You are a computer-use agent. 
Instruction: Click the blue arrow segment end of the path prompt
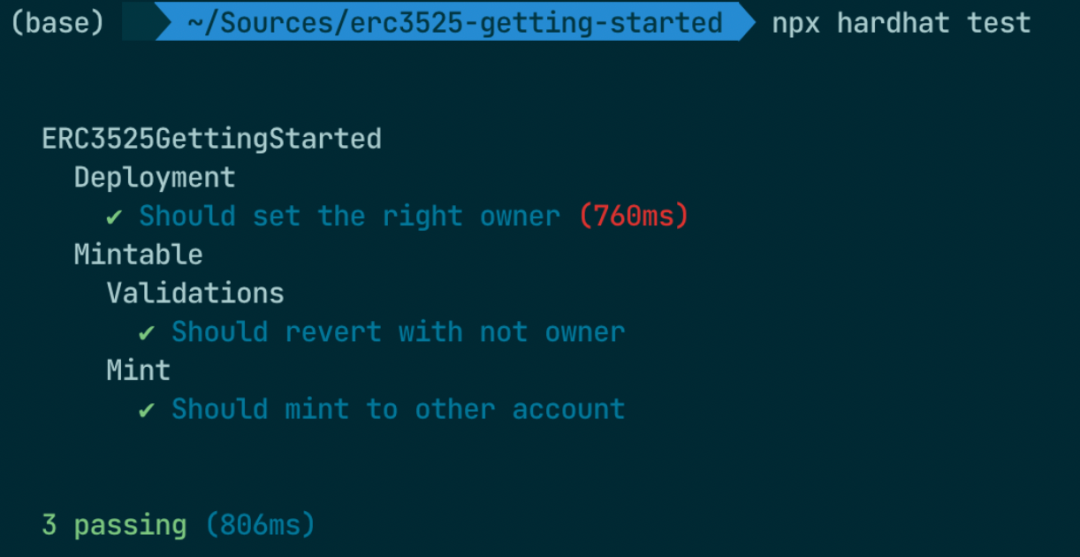pyautogui.click(x=747, y=21)
